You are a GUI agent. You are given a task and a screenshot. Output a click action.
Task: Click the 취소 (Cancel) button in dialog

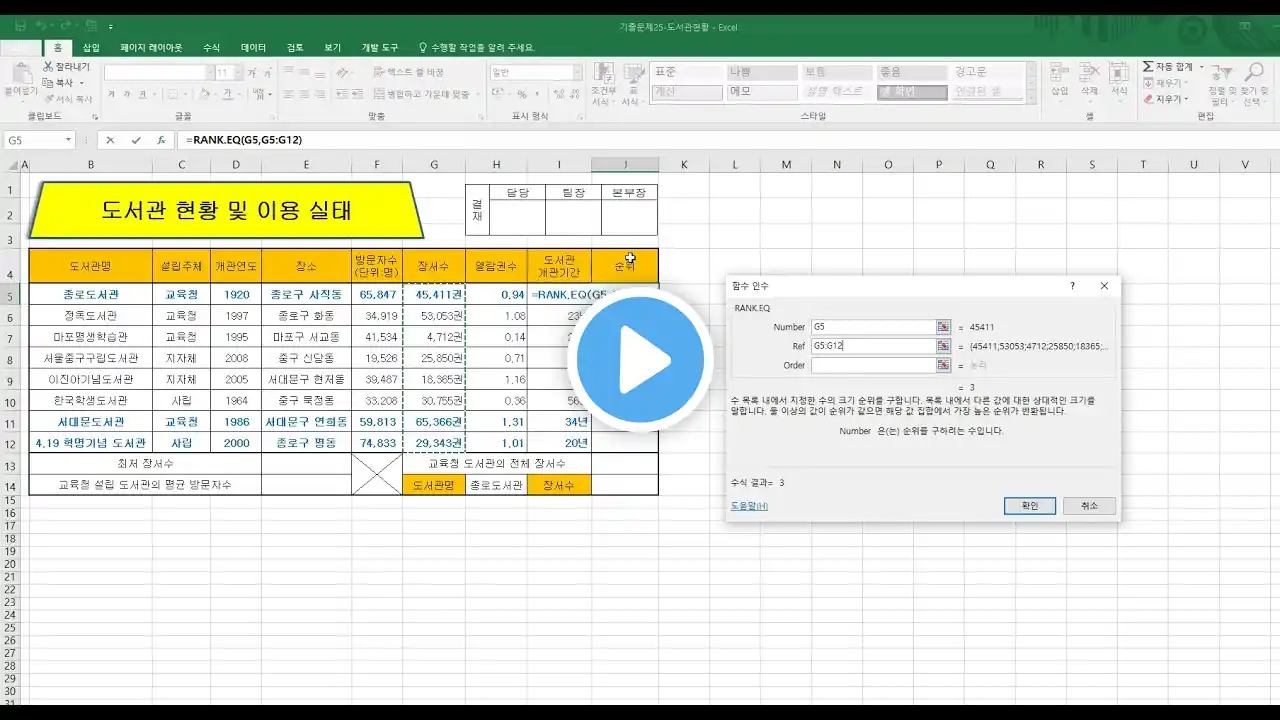[x=1089, y=506]
